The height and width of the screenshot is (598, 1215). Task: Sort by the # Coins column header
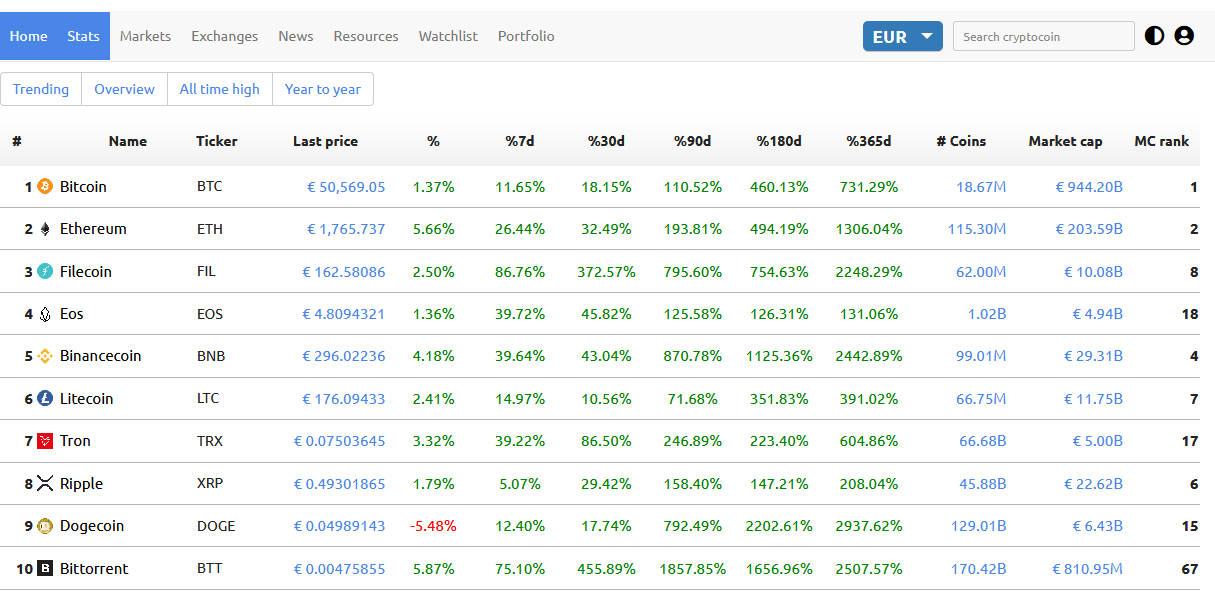coord(961,141)
